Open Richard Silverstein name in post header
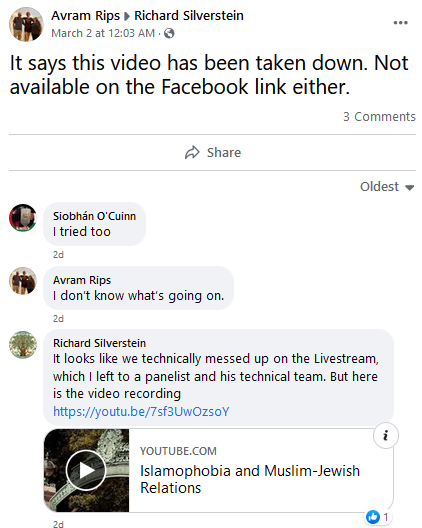 [x=189, y=16]
